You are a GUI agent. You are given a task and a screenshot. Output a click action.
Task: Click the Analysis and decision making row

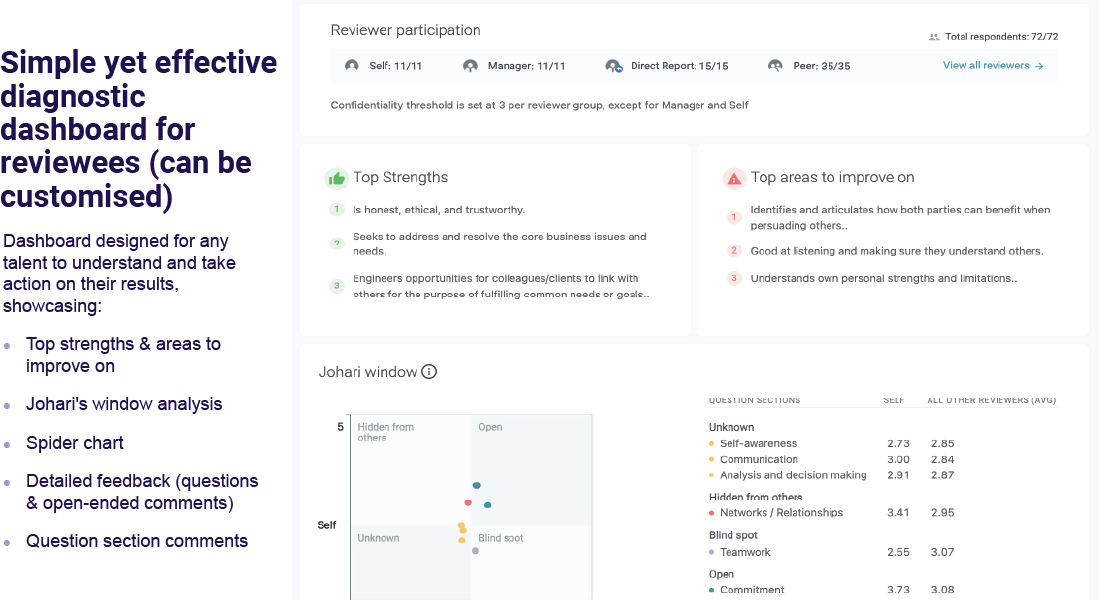793,476
